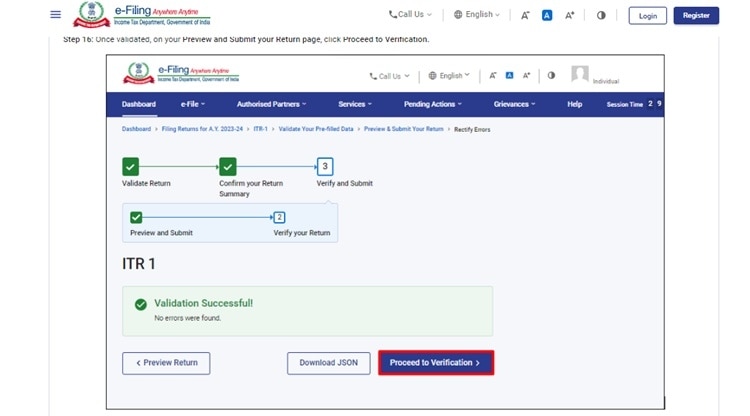Open the Authorised Partners menu

(271, 104)
